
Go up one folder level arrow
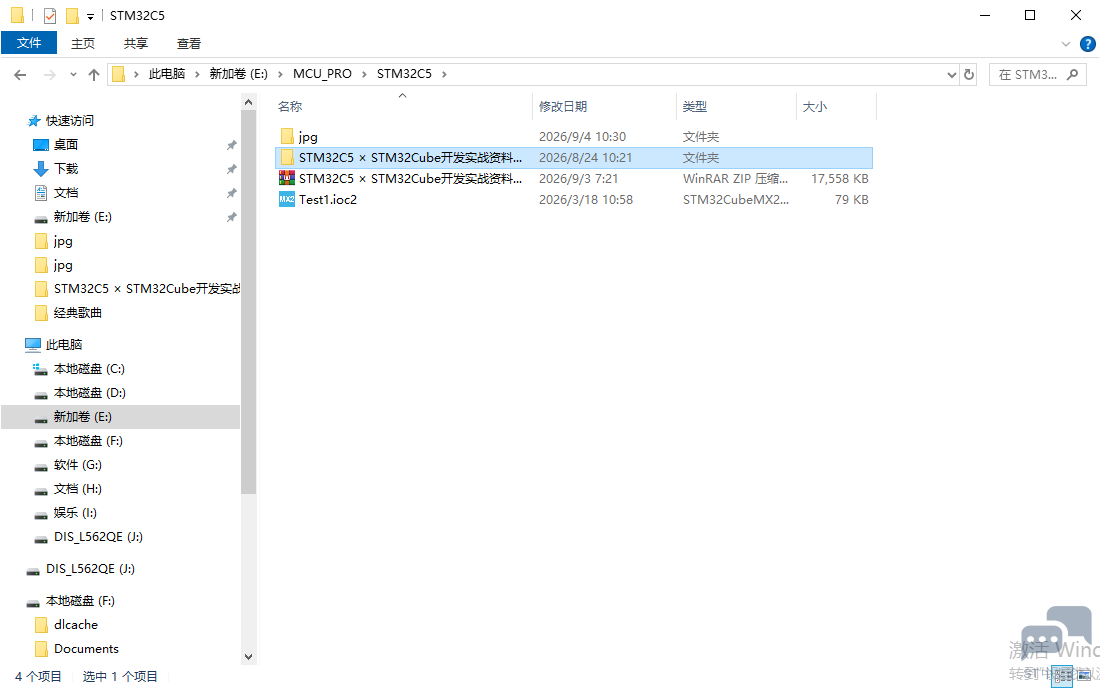[93, 74]
